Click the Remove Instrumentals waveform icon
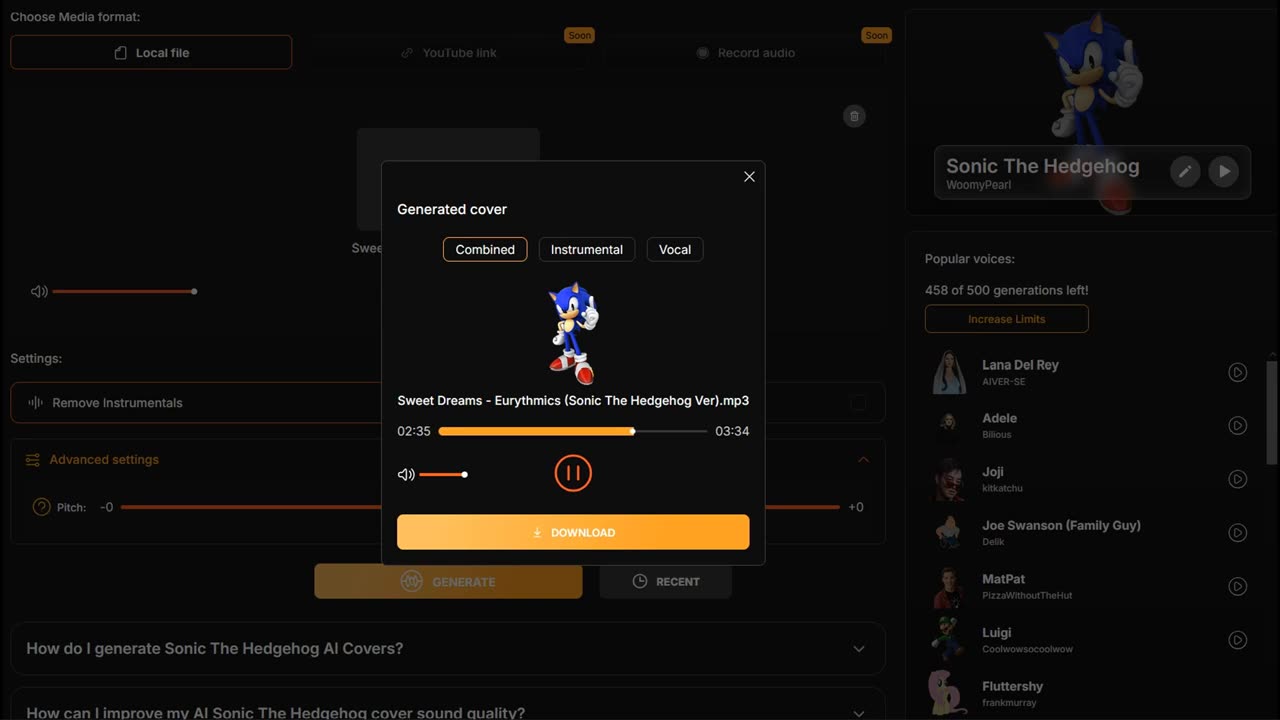This screenshot has width=1280, height=720. coord(35,402)
